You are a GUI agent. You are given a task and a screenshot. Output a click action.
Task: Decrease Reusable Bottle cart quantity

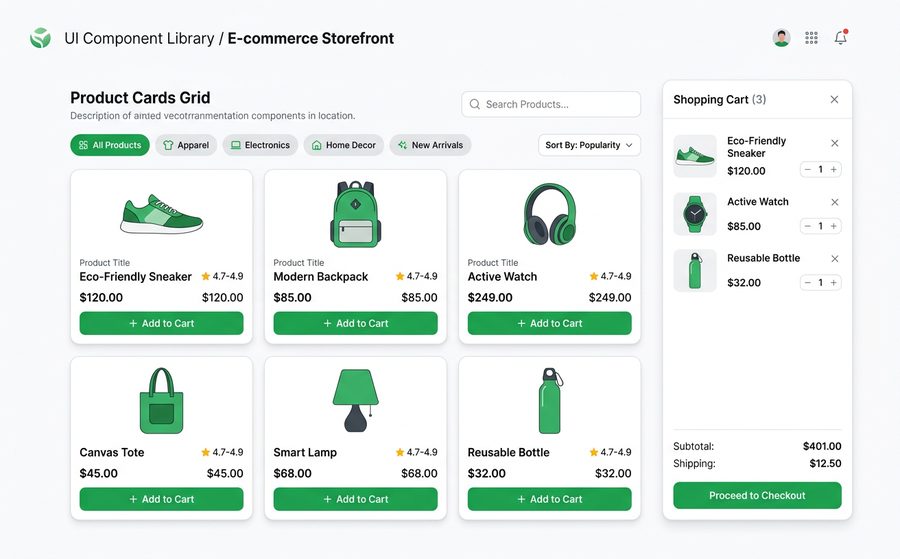coord(808,282)
